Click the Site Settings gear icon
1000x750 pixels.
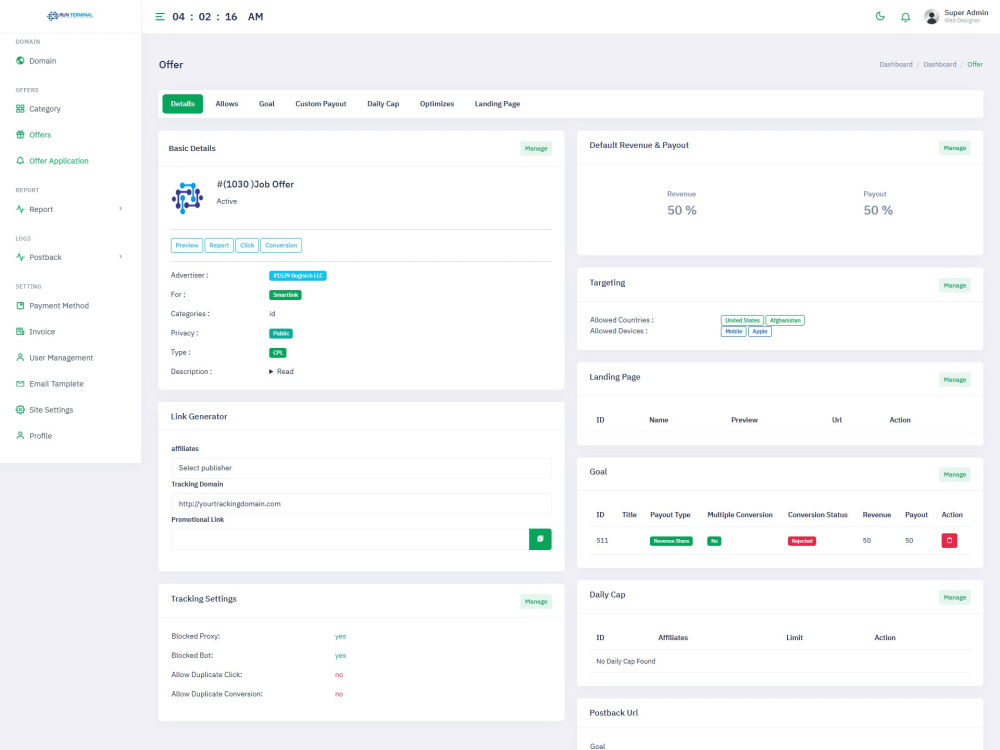coord(20,409)
